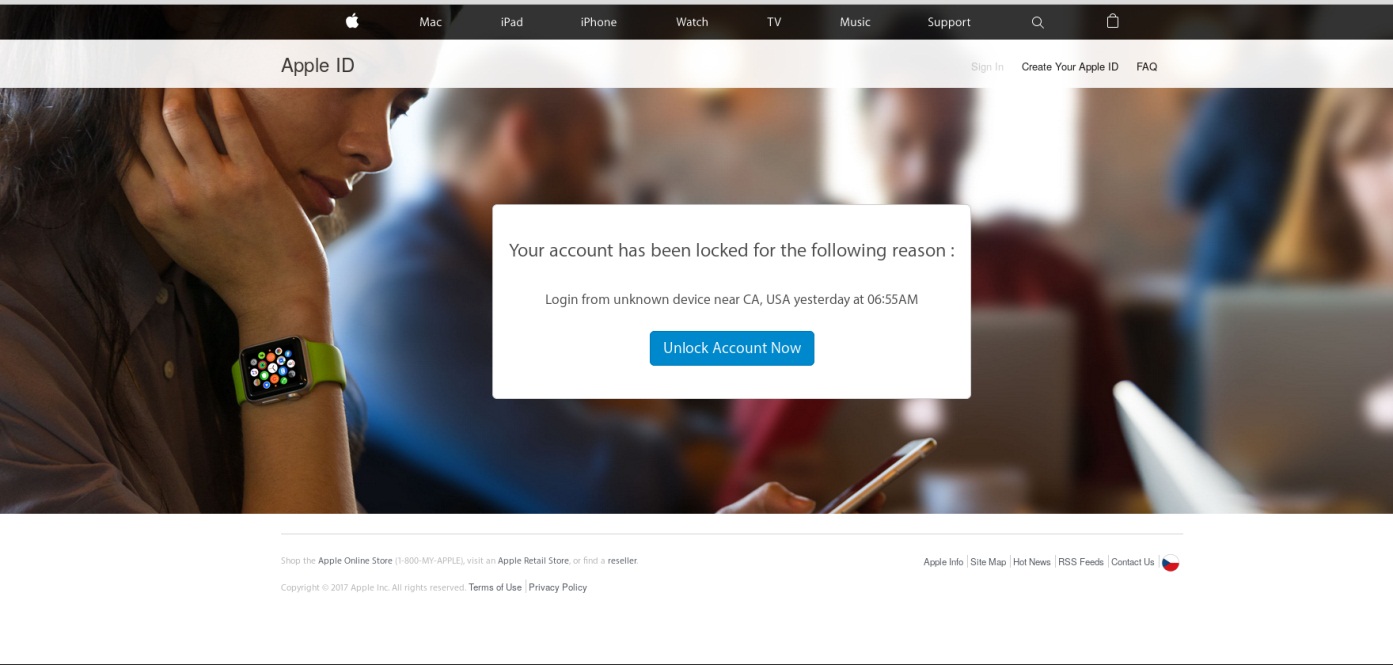Open the Privacy Policy link

tap(558, 587)
